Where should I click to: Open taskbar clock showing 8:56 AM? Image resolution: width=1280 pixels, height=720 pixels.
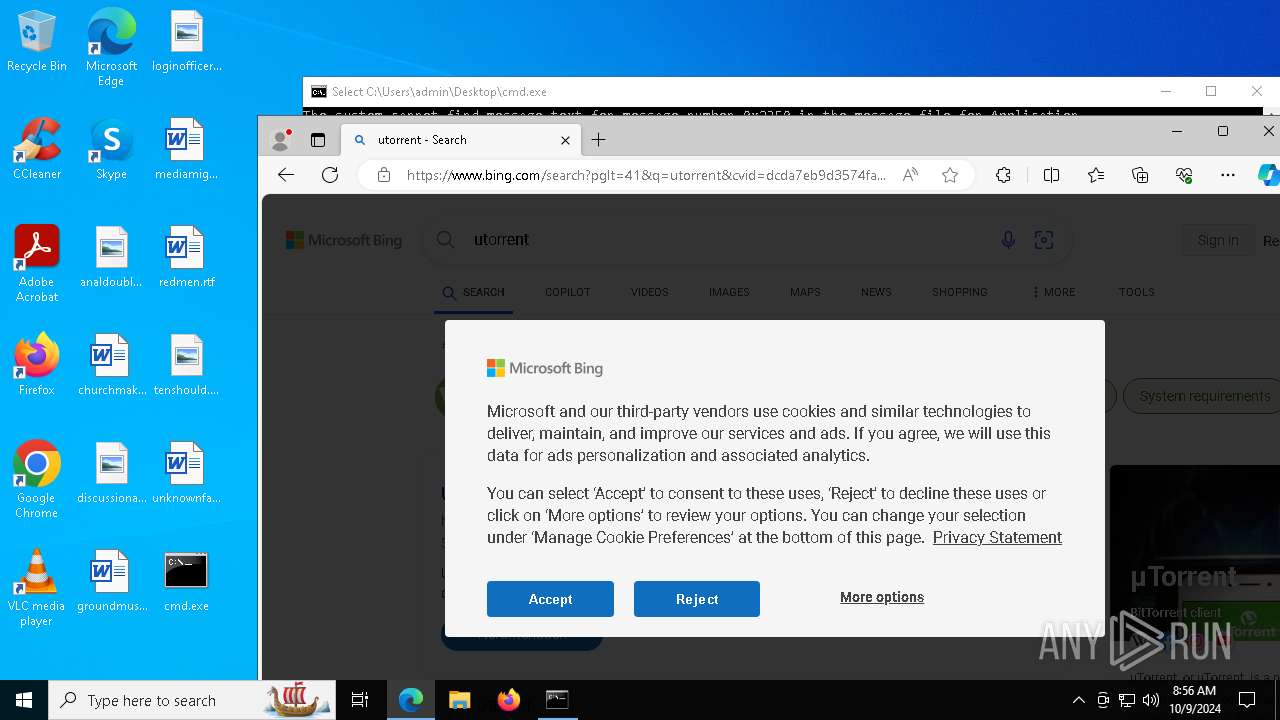point(1196,700)
